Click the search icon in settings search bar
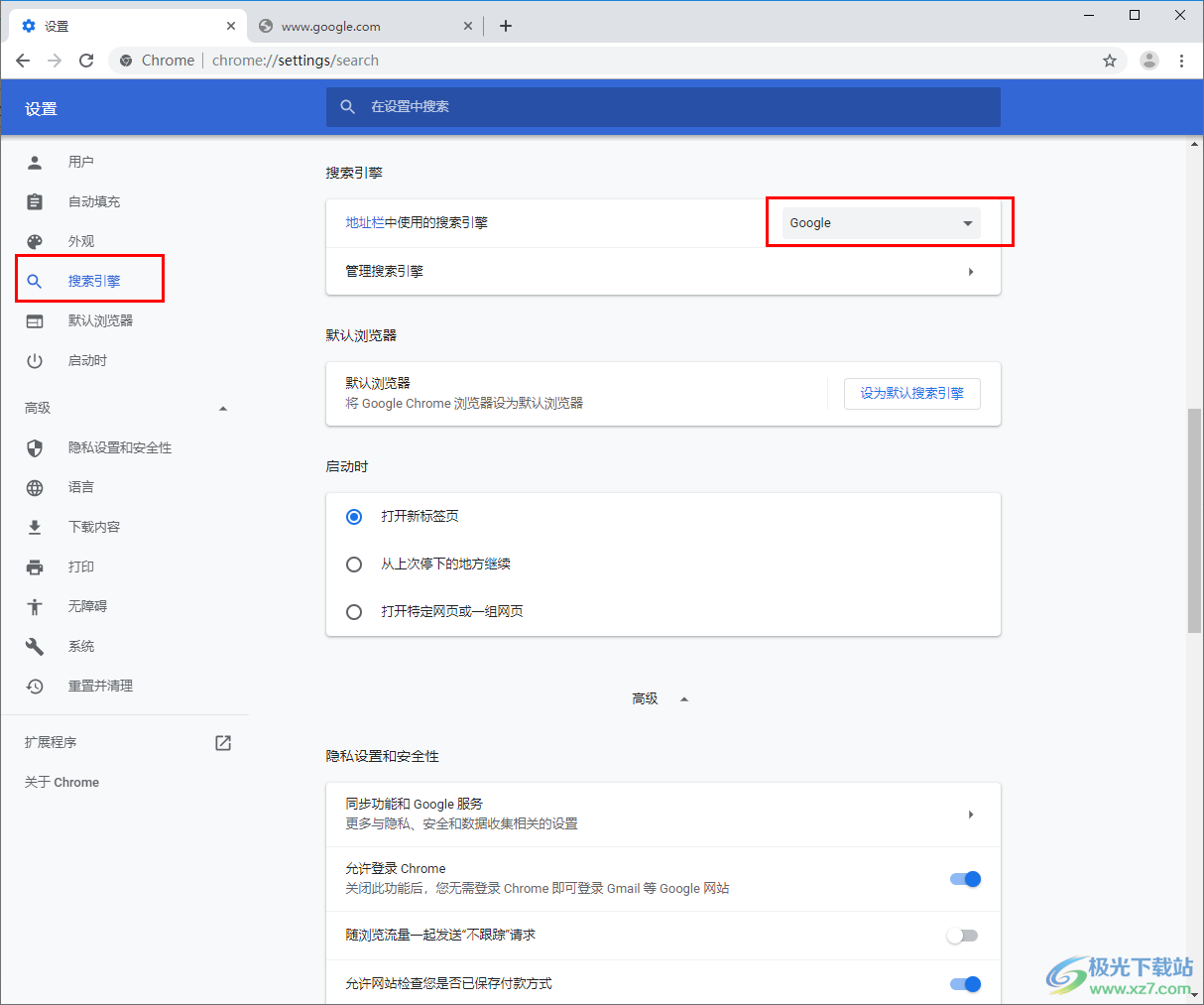1204x1005 pixels. coord(348,106)
